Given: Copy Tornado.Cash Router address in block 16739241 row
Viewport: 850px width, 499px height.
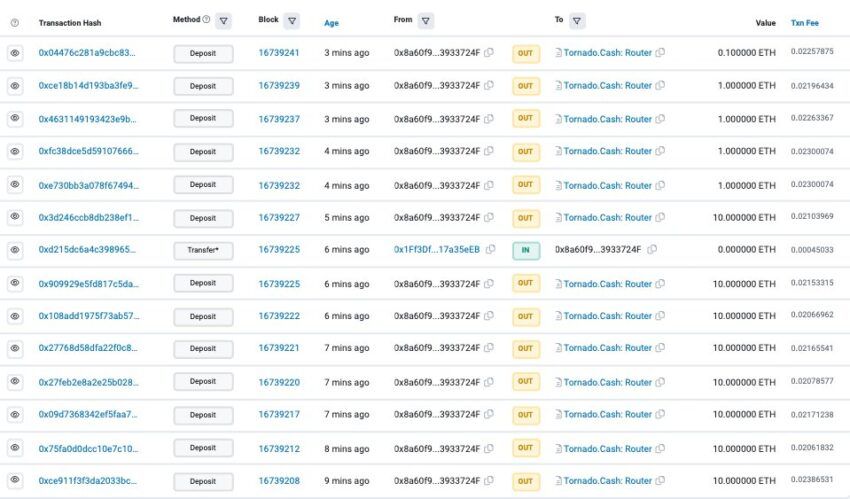Looking at the screenshot, I should click(660, 53).
